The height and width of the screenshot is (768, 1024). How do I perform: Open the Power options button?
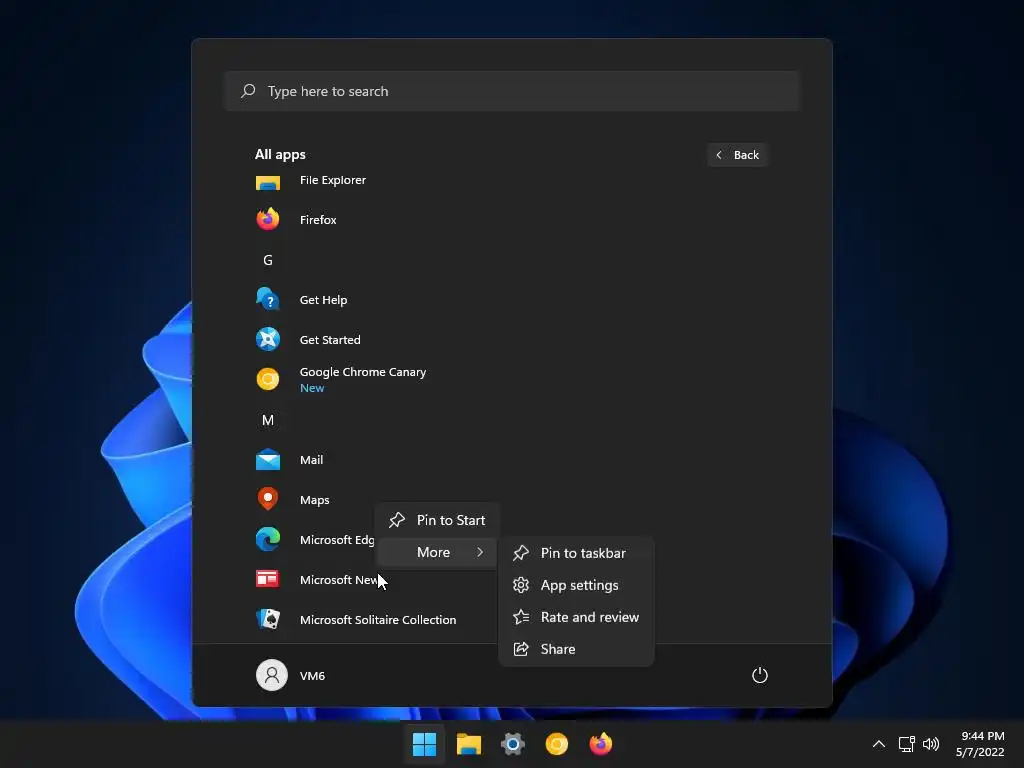760,675
